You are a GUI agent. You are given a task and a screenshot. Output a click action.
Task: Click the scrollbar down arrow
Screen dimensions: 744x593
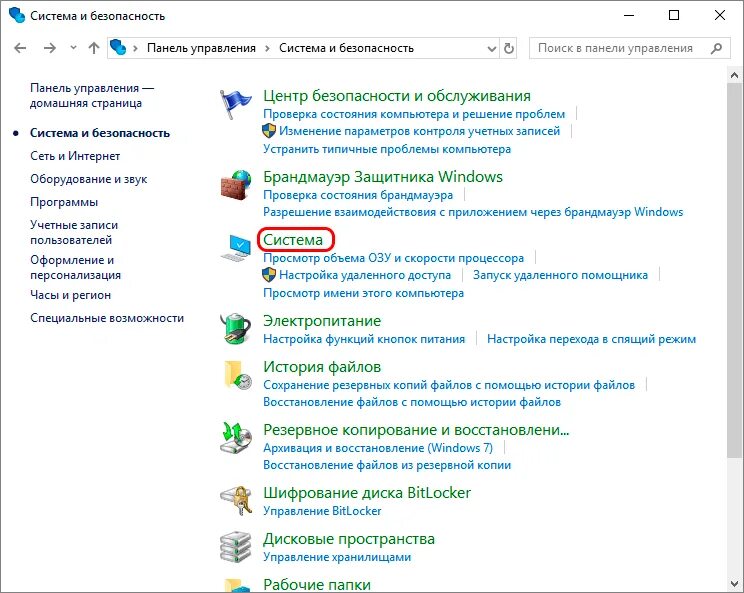[x=734, y=583]
